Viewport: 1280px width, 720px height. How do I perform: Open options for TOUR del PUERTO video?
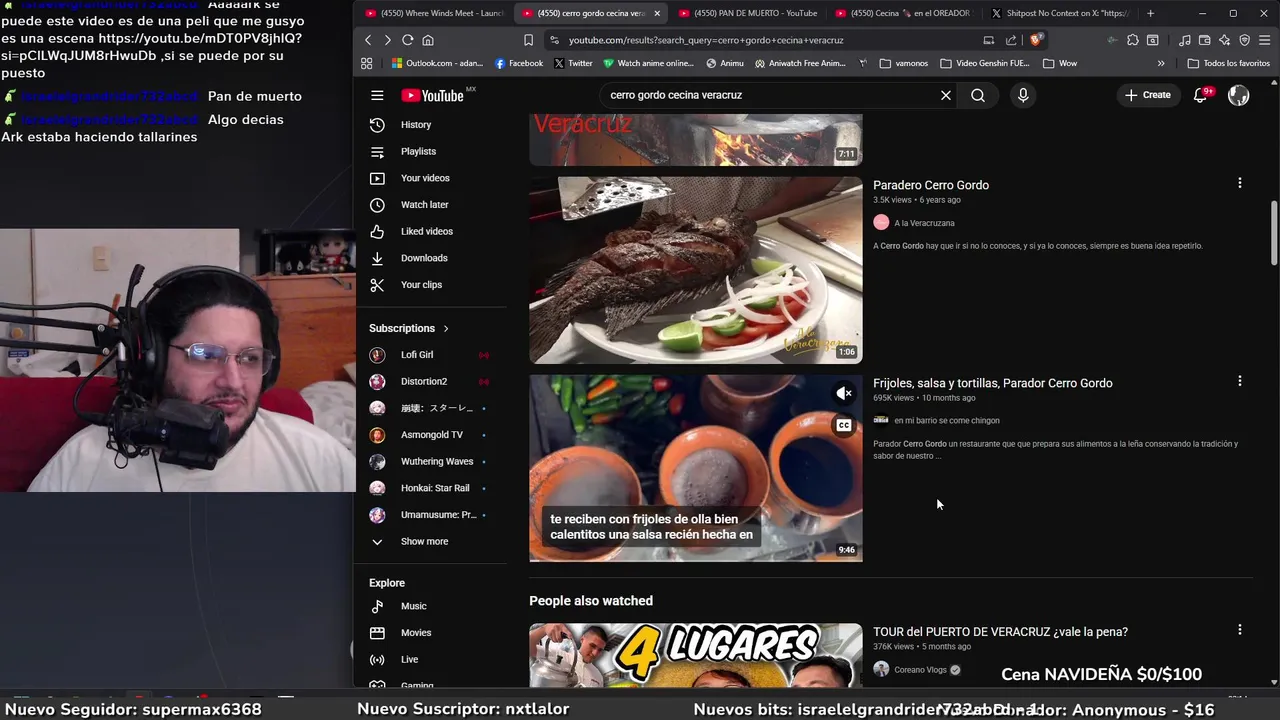point(1239,630)
